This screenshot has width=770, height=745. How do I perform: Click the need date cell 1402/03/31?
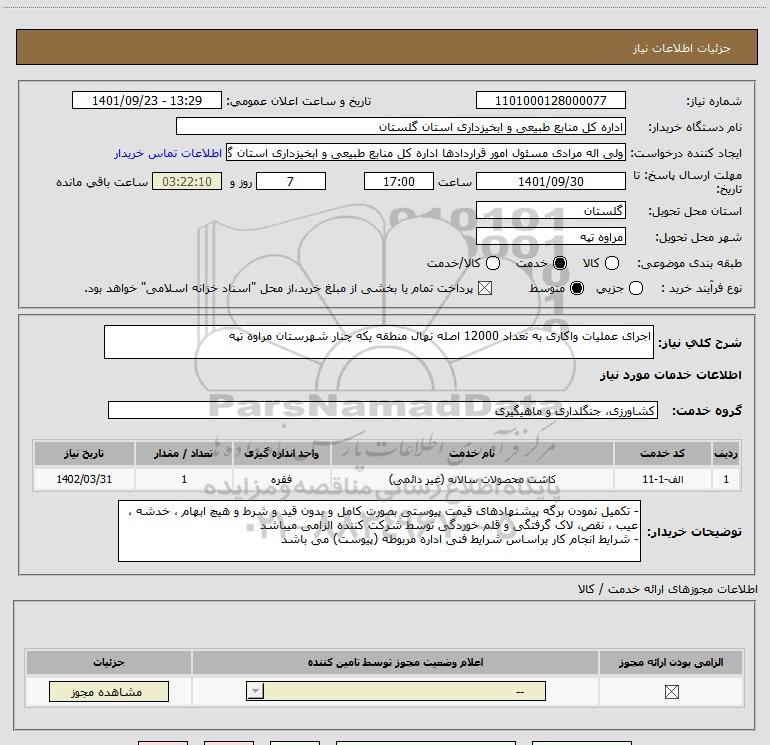click(84, 479)
